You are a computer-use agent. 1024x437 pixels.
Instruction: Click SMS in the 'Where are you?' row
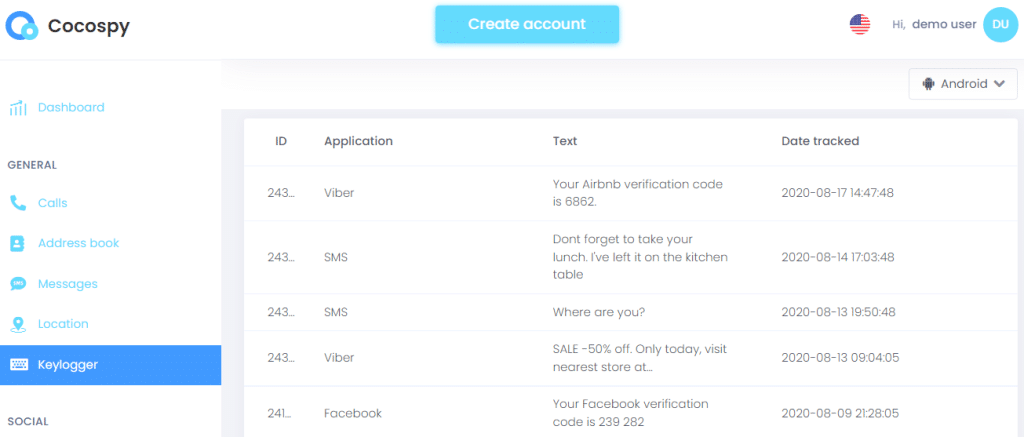(x=336, y=312)
